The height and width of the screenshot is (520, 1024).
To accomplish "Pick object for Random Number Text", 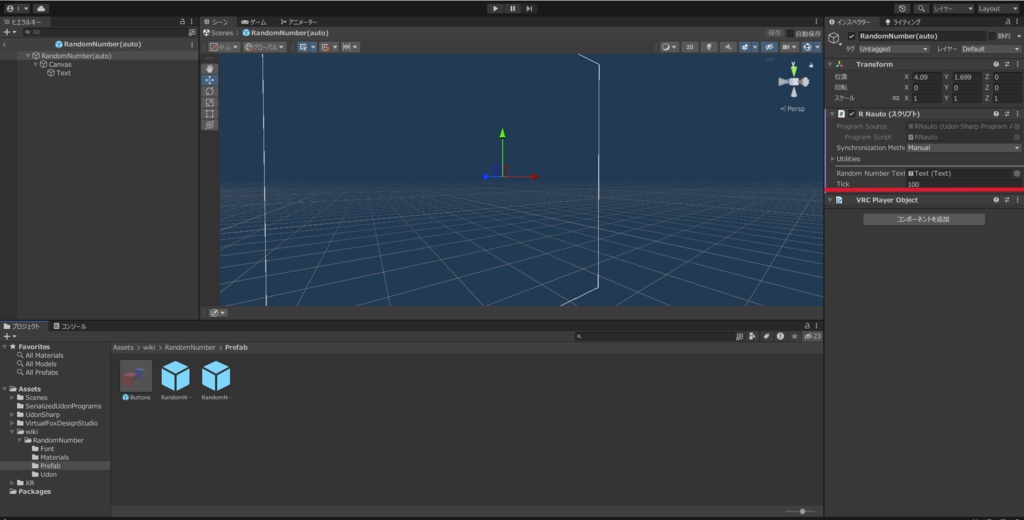I will [x=1016, y=173].
